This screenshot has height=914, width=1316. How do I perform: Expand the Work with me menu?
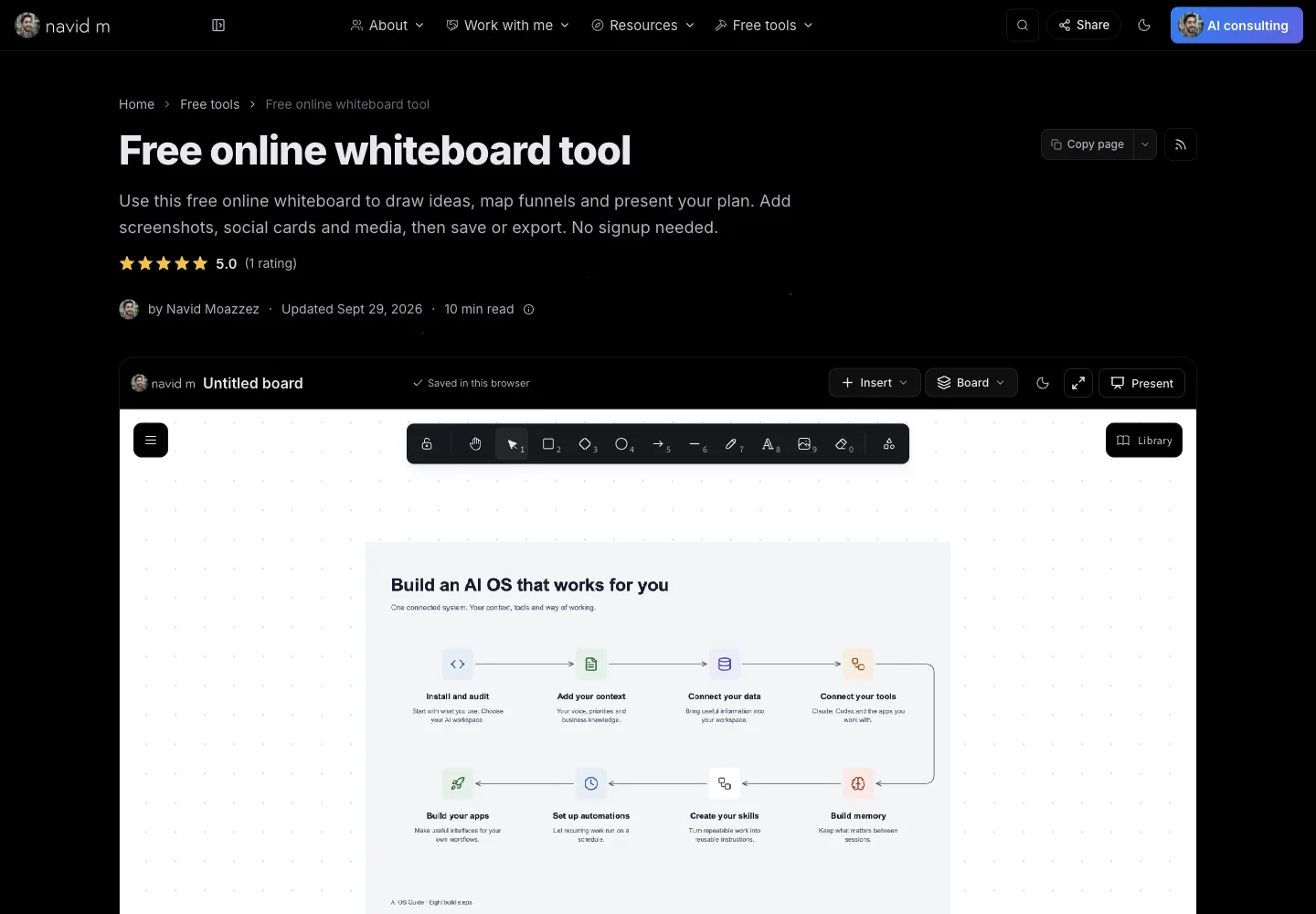point(508,26)
